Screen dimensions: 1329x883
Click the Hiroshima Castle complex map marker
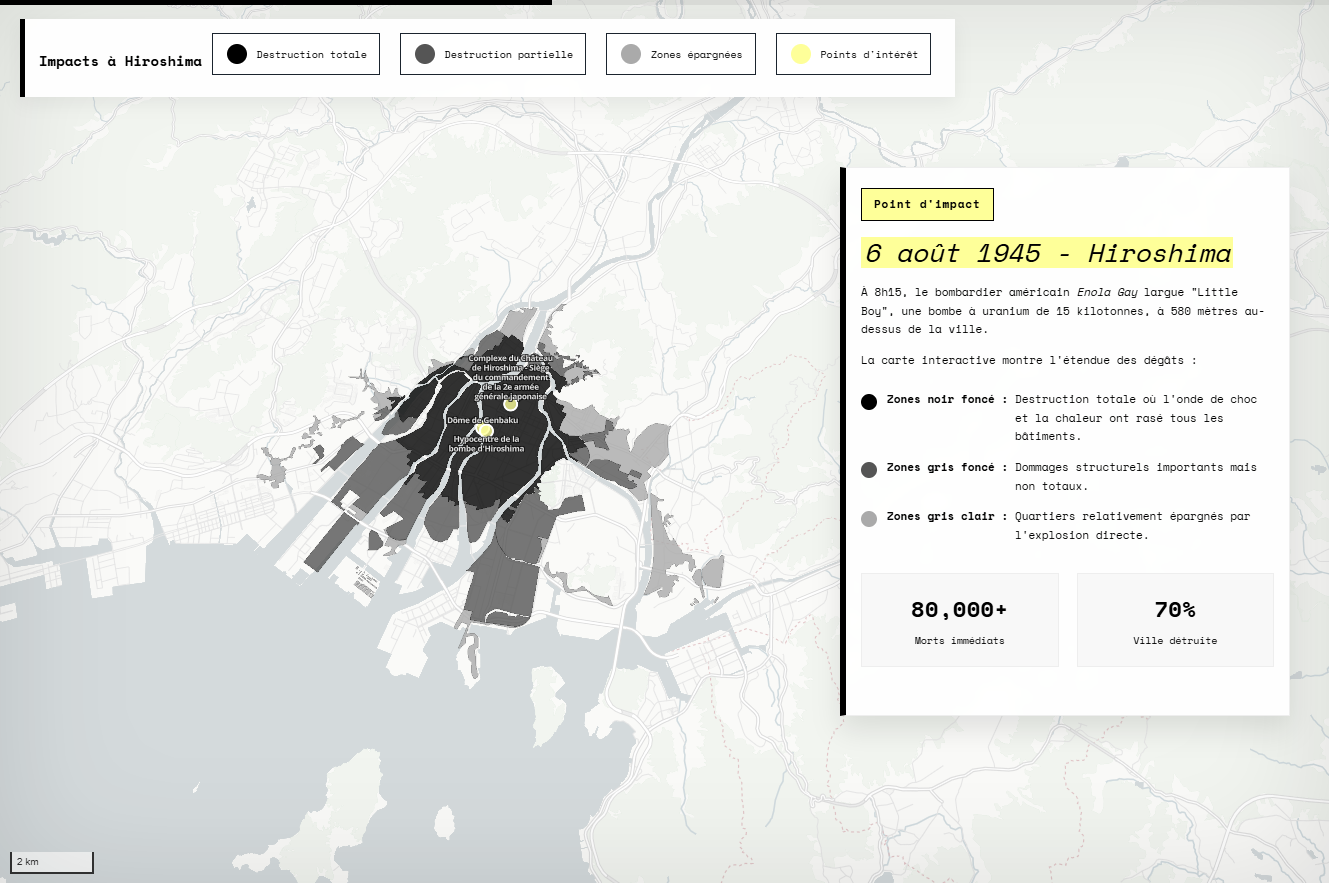[510, 404]
